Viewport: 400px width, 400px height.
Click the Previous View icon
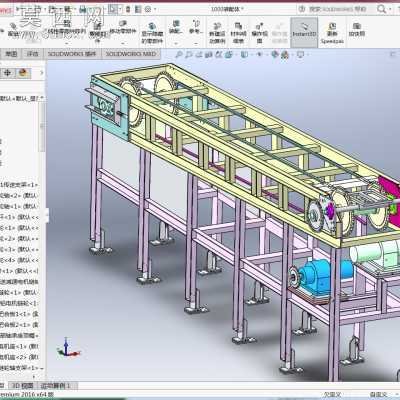click(200, 54)
